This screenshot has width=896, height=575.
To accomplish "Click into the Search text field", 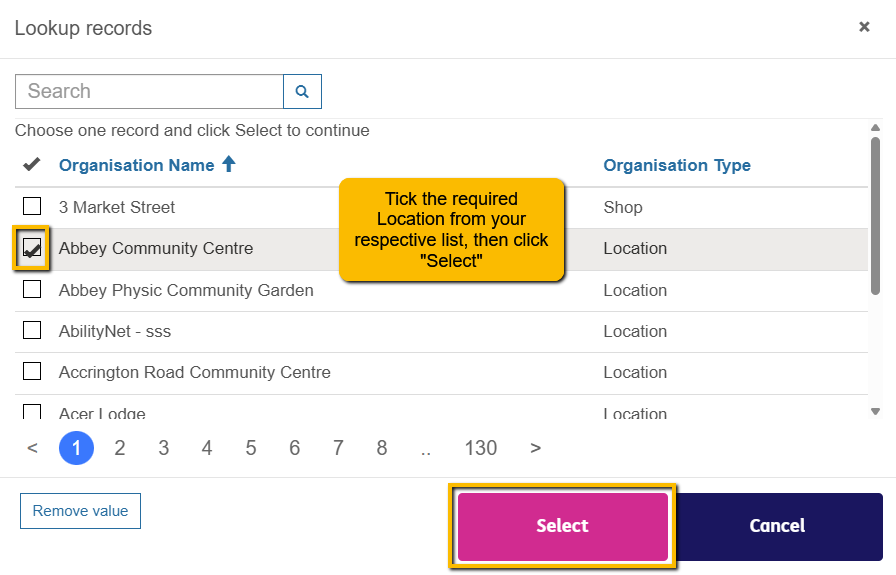I will pos(149,92).
